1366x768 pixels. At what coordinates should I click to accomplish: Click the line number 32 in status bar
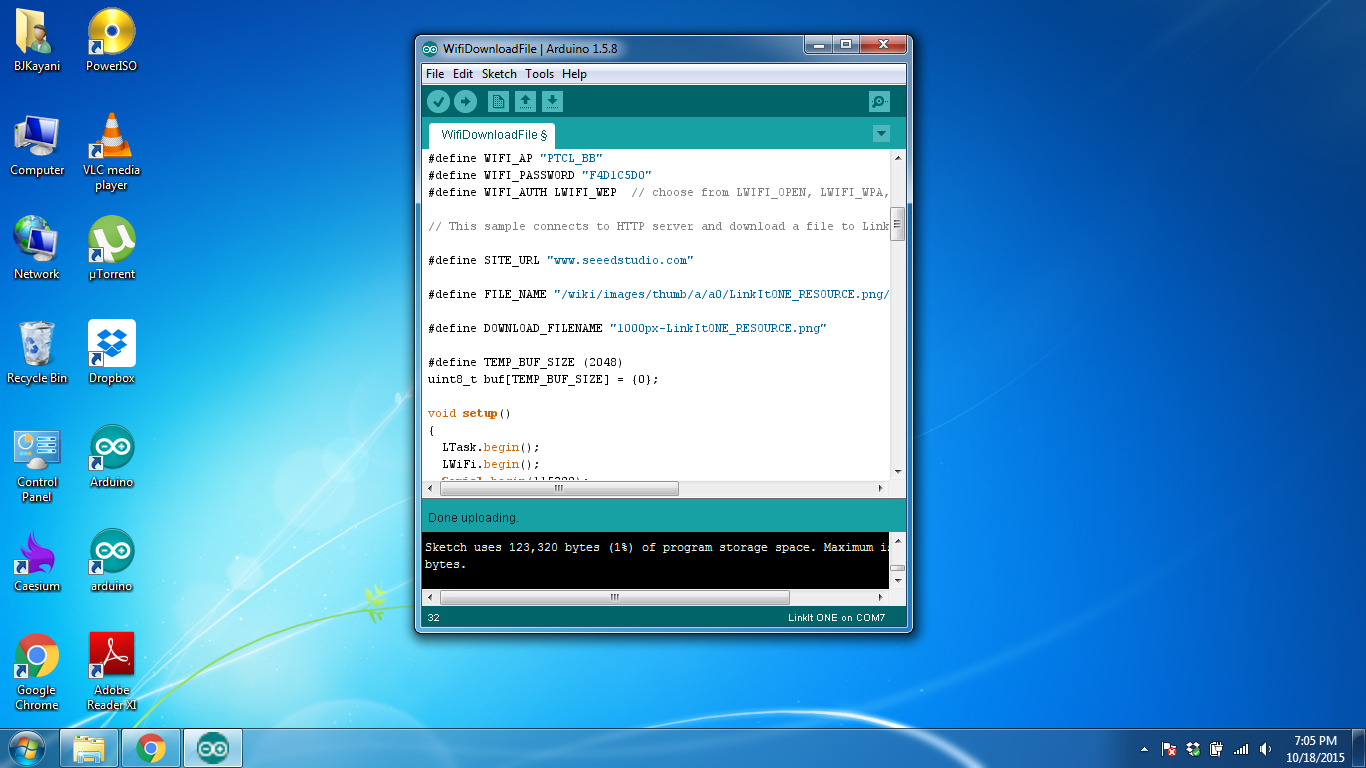[x=434, y=618]
